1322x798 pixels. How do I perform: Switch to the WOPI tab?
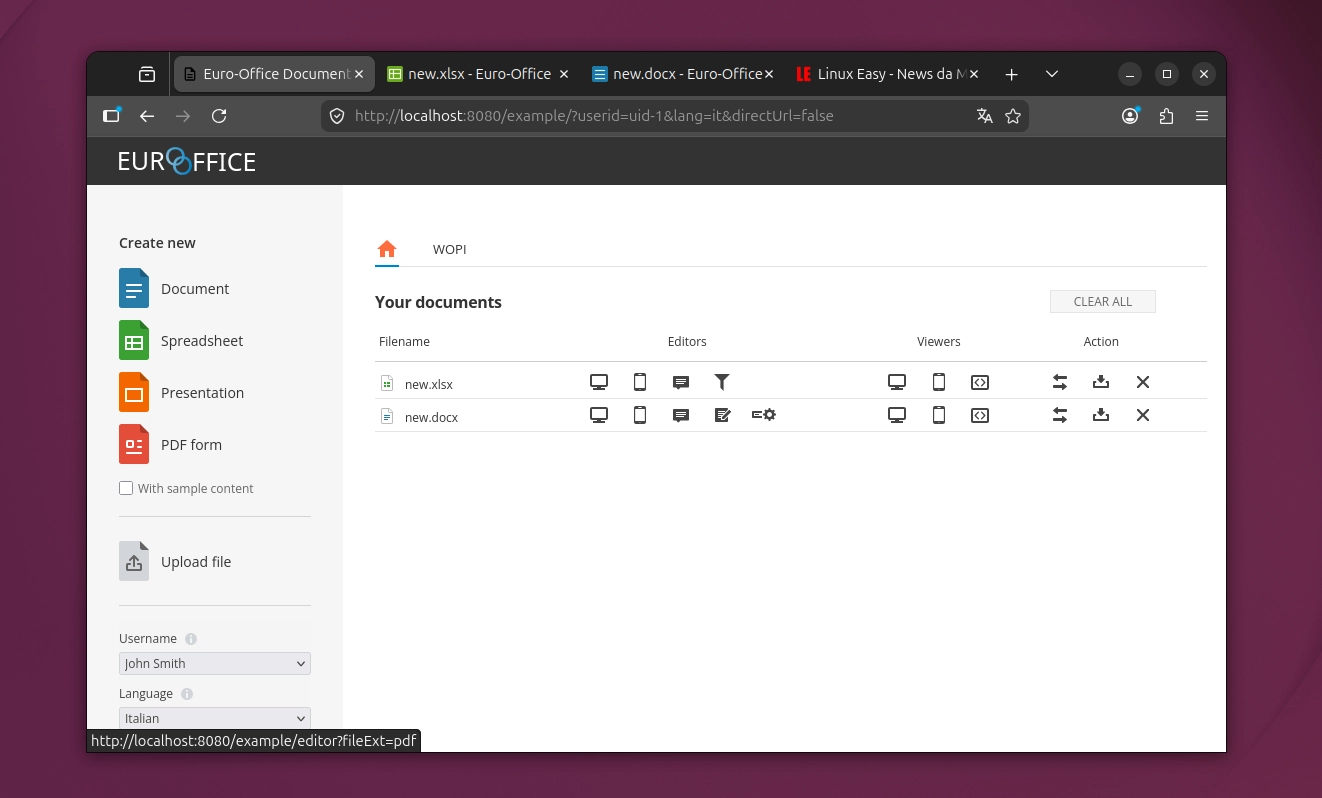[449, 249]
